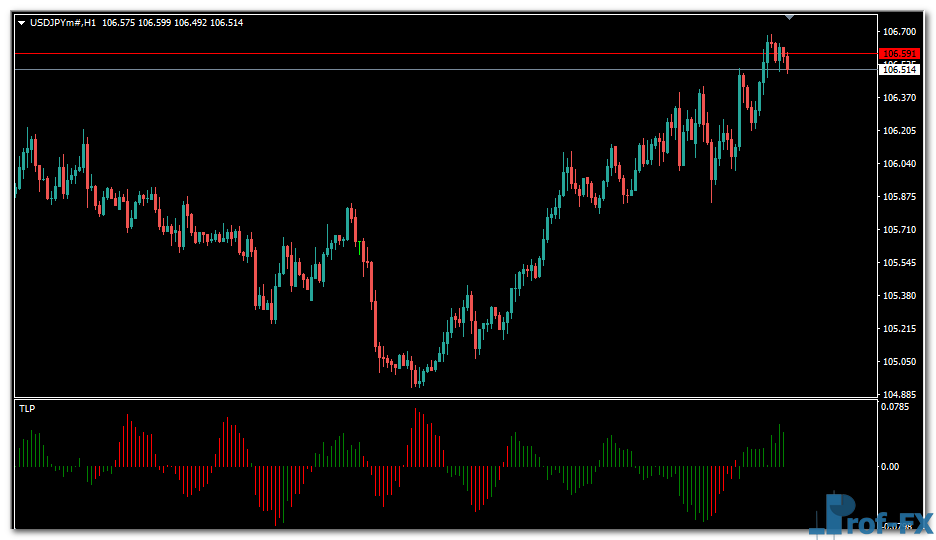Click the last red candle at the top

[x=787, y=62]
